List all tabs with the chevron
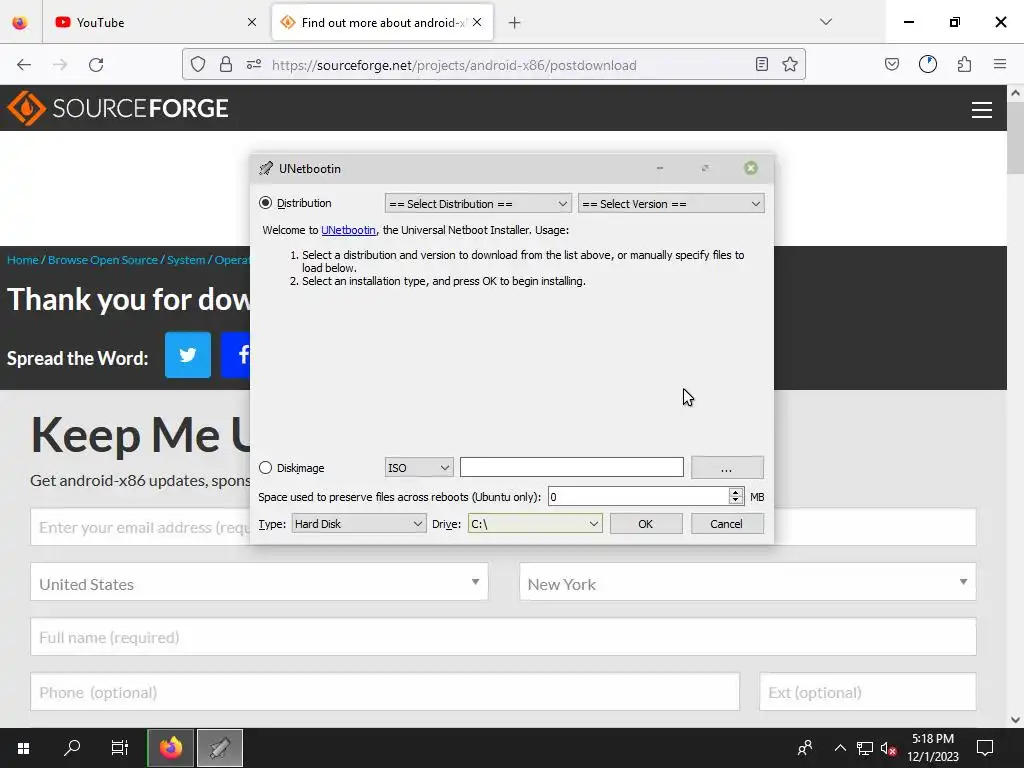 click(x=826, y=22)
